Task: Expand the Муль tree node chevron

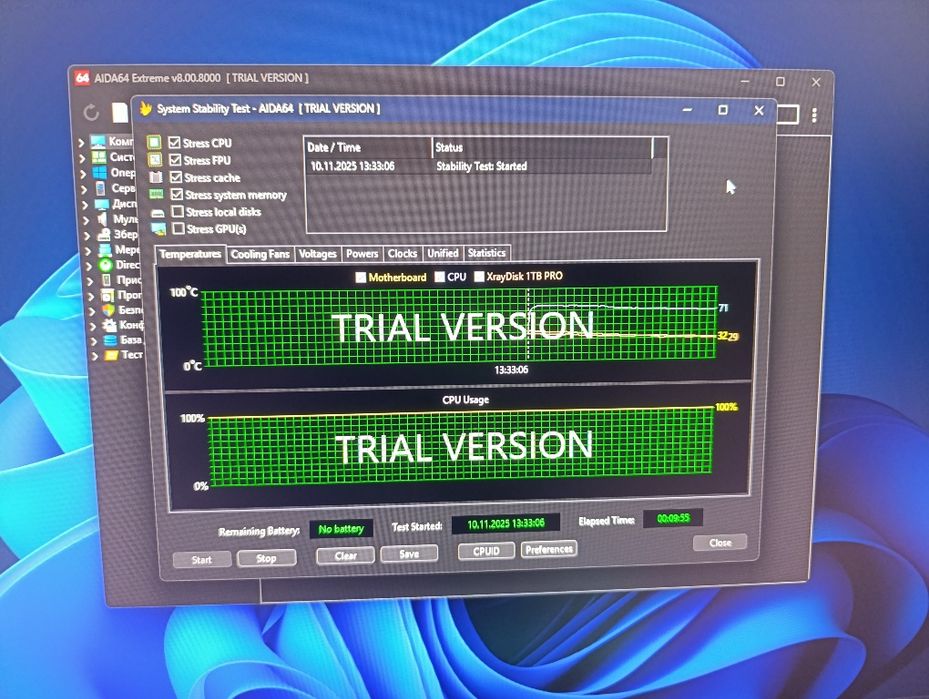Action: point(87,220)
